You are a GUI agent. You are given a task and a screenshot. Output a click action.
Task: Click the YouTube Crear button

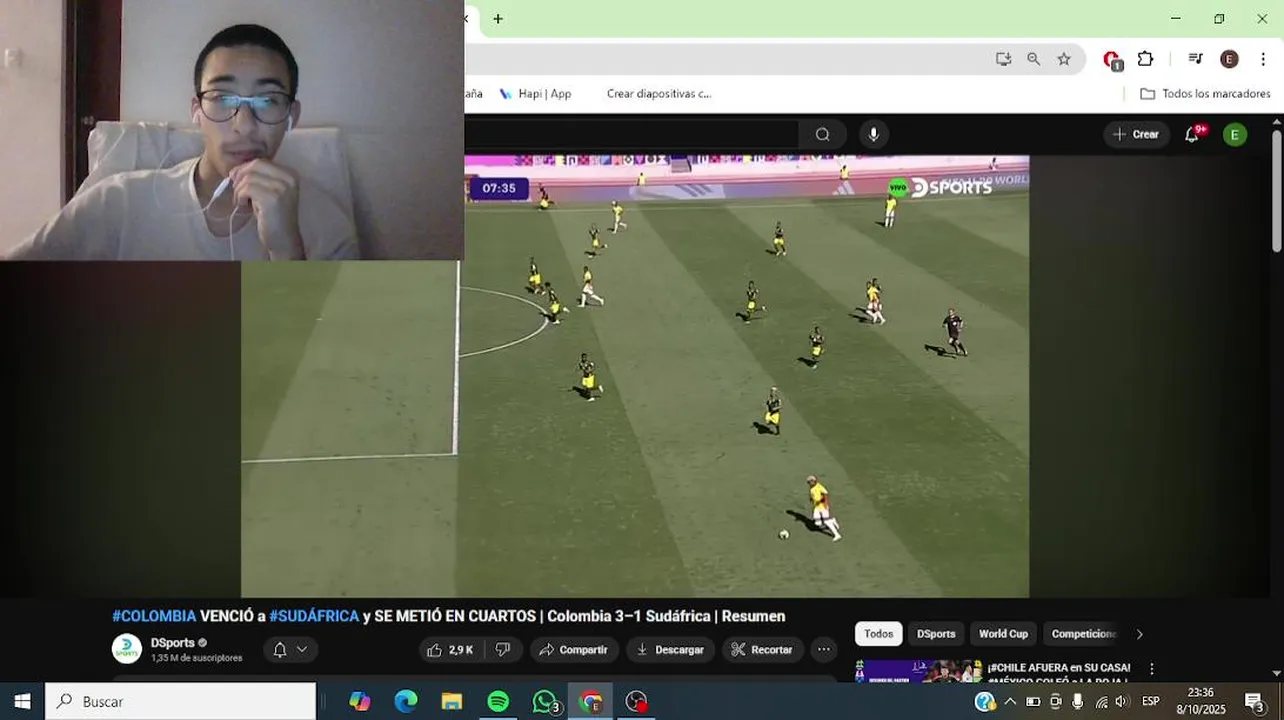[x=1136, y=134]
